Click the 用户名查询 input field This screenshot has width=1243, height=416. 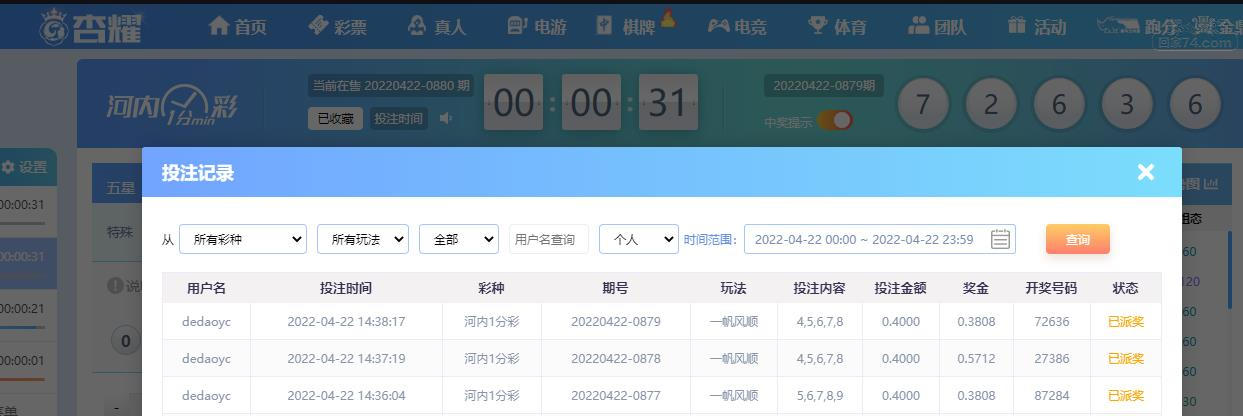pyautogui.click(x=549, y=239)
